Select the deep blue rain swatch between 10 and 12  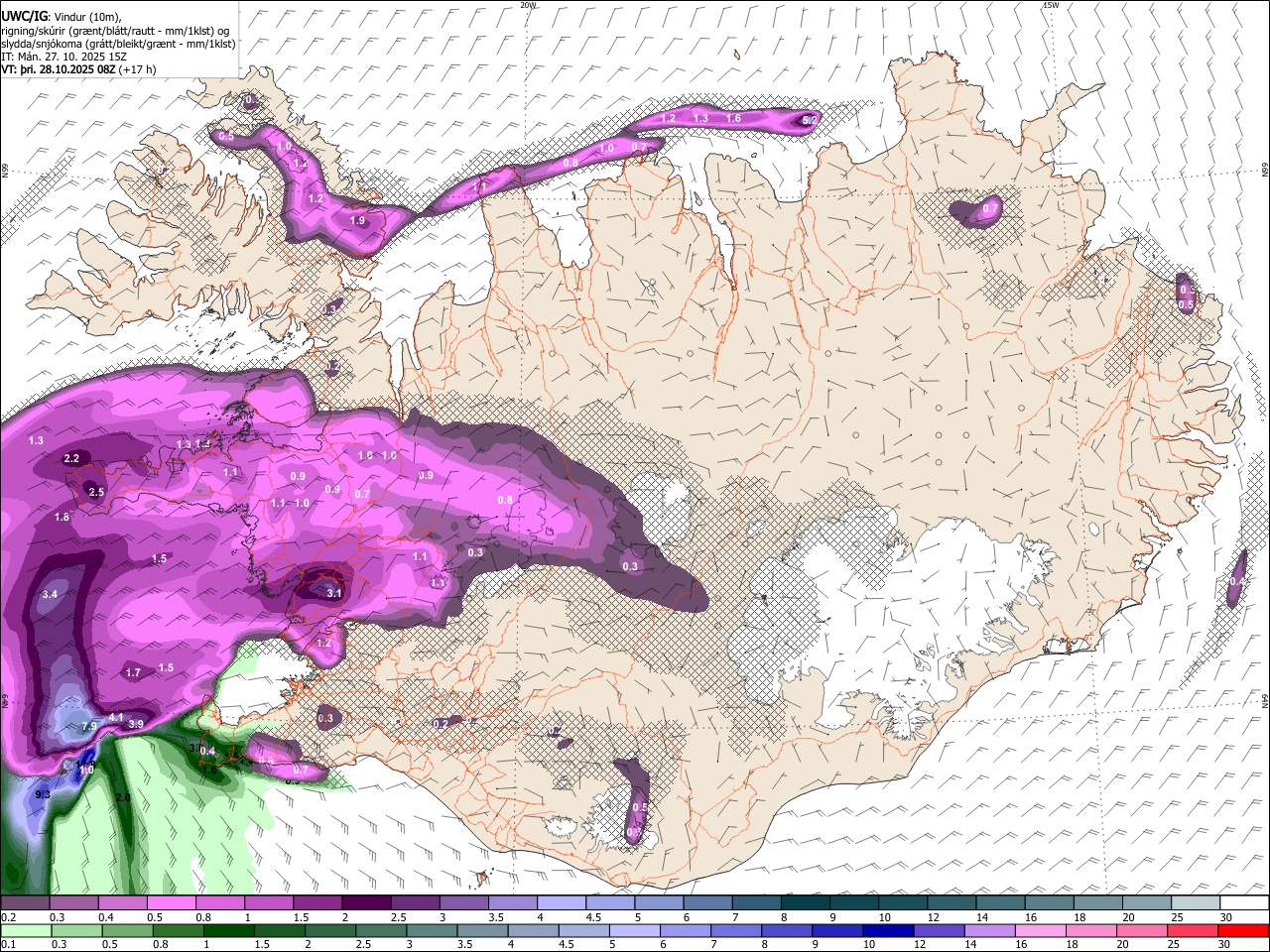click(887, 930)
